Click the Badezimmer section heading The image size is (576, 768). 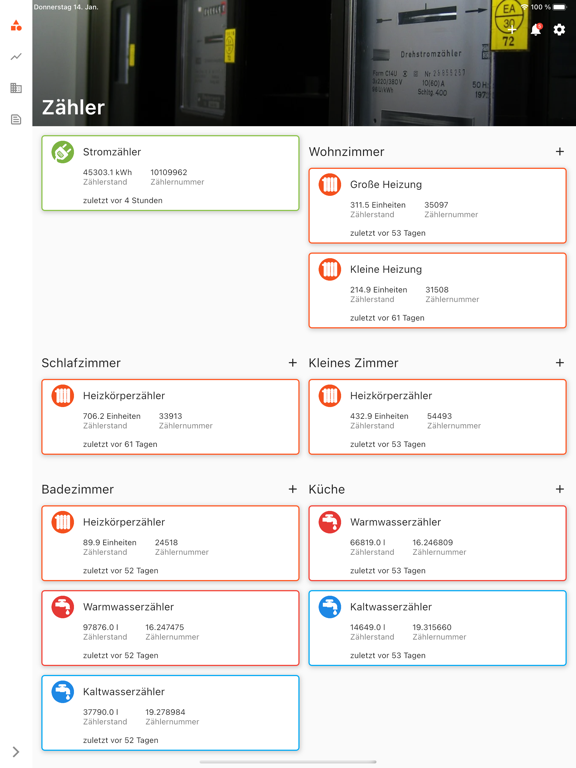77,489
